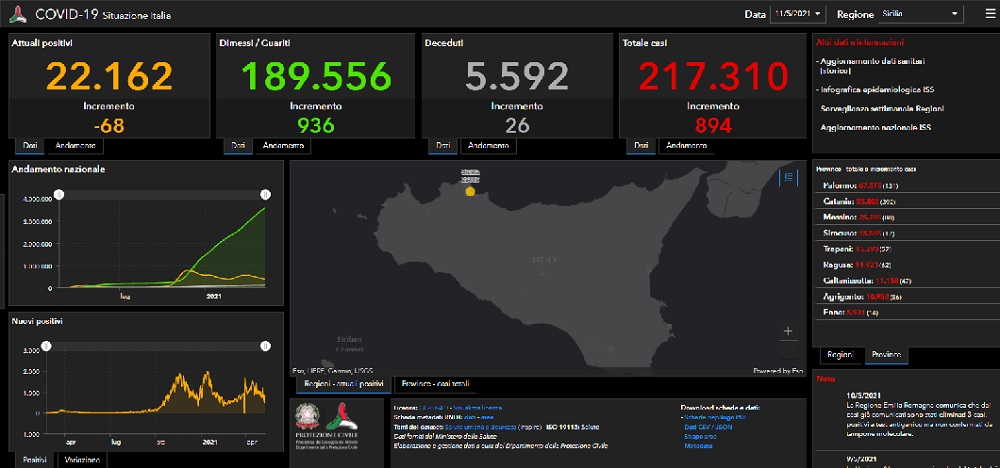Click the map legend list icon
The image size is (1000, 468).
coord(789,177)
